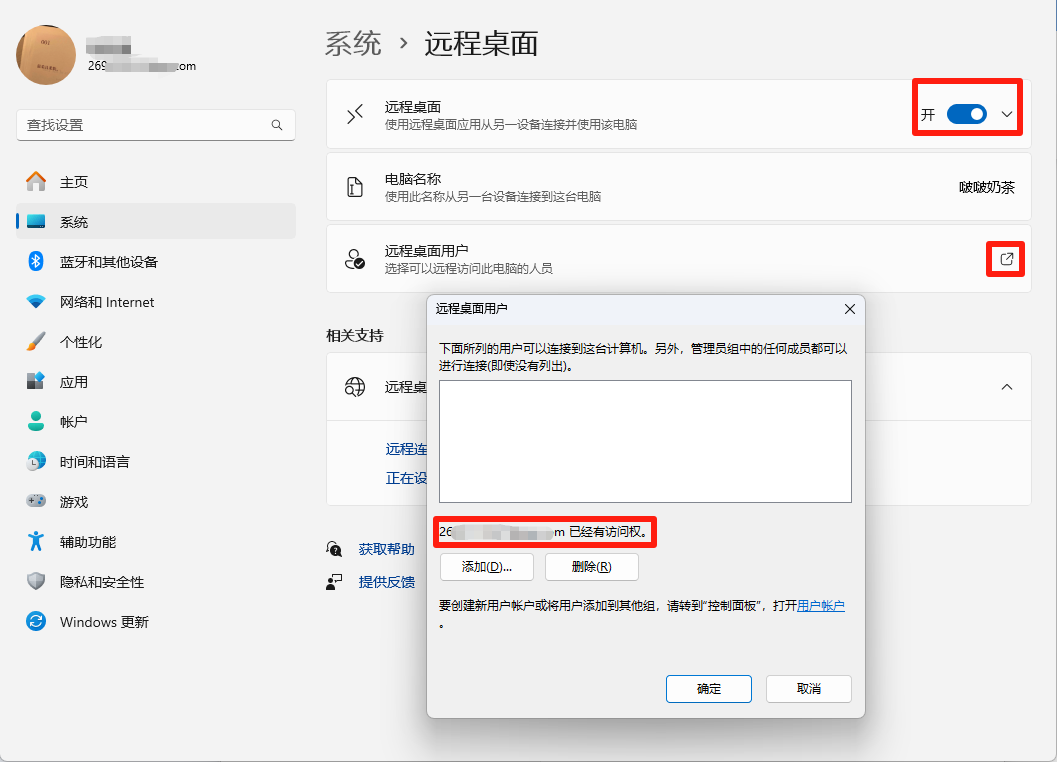Image resolution: width=1057 pixels, height=762 pixels.
Task: Select 蓝牙和其他设备 menu label
Action: coord(109,262)
